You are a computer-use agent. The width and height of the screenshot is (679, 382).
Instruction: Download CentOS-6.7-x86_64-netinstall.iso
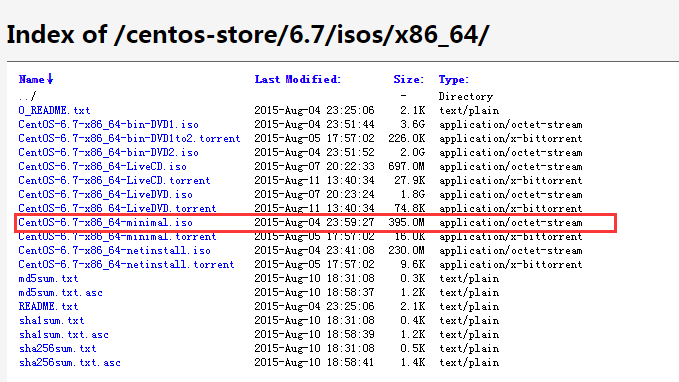tap(114, 250)
